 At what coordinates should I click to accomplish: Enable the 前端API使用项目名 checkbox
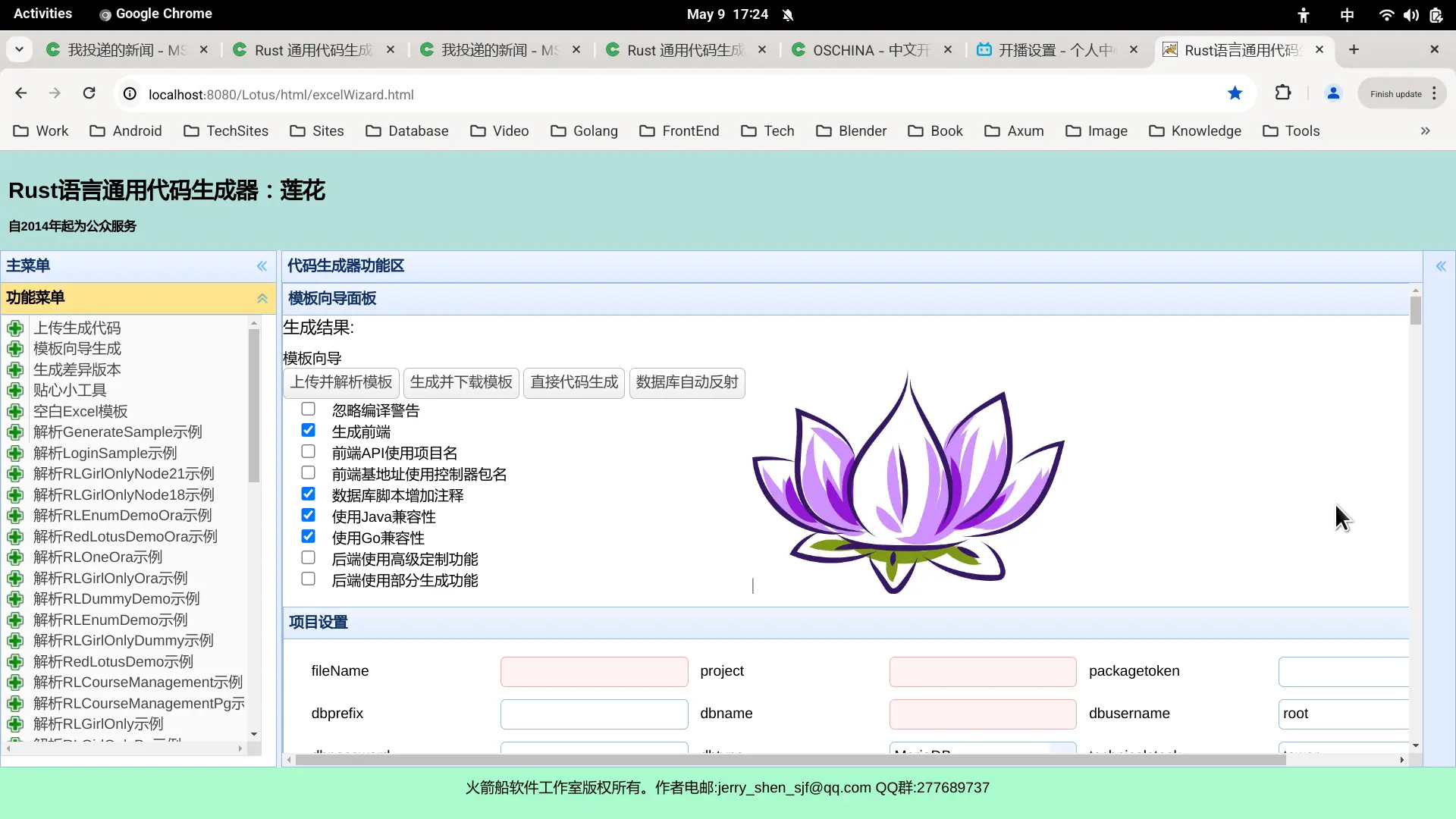(308, 451)
